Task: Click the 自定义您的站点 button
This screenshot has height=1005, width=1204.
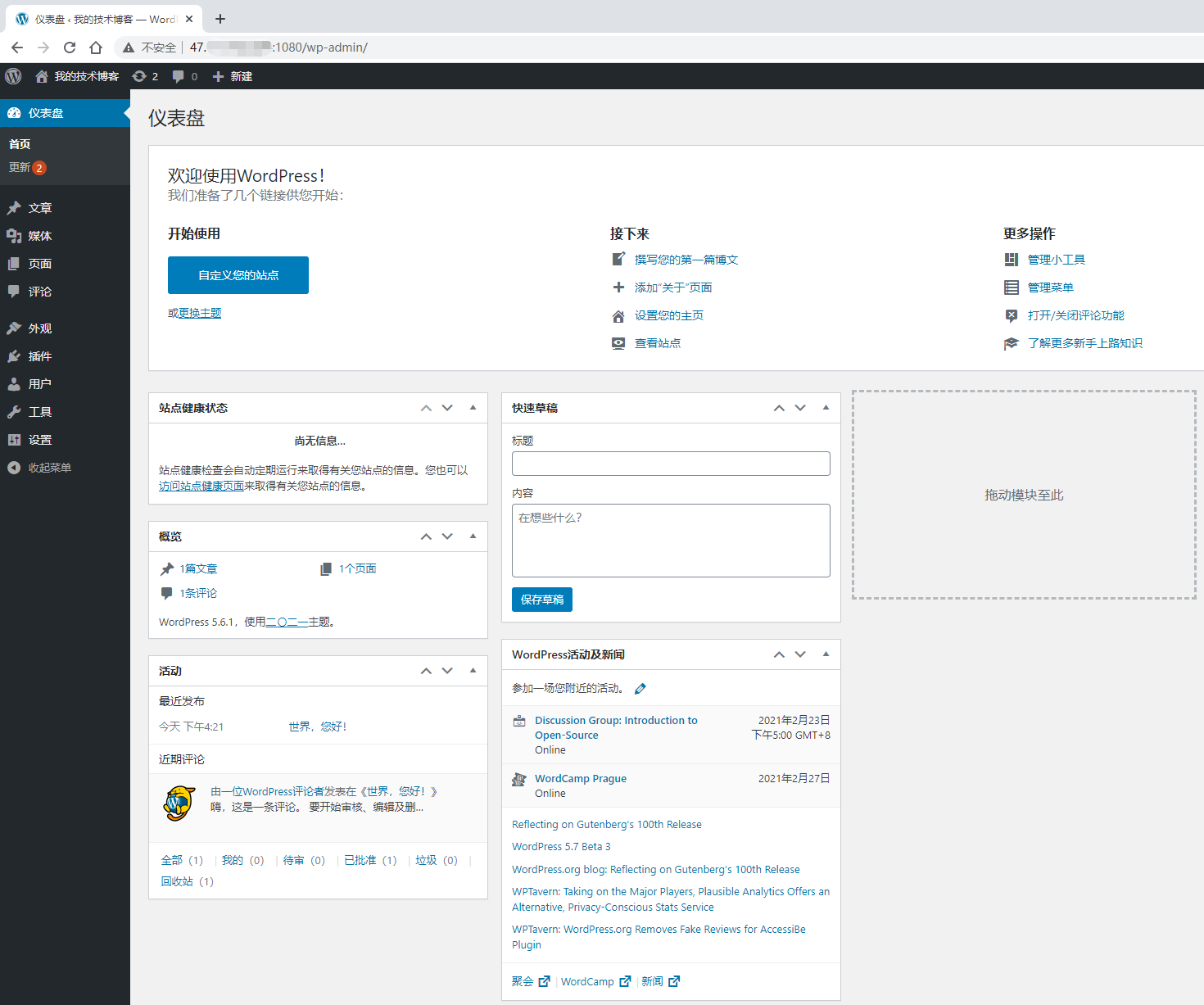Action: click(238, 275)
